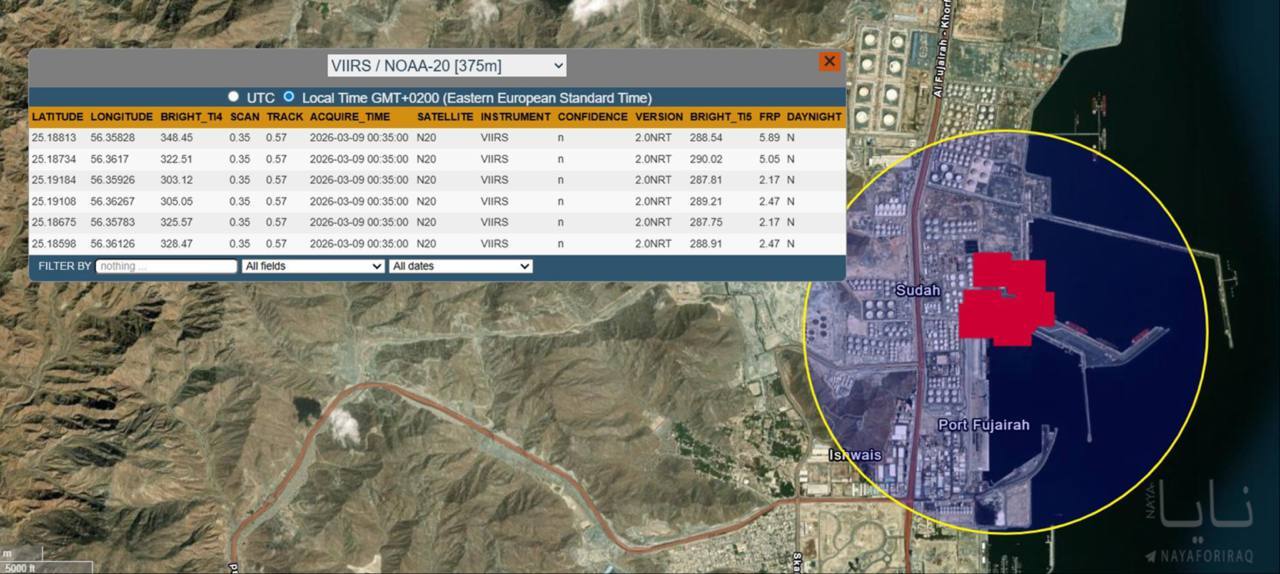Sort table by CONFIDENCE column header

tap(590, 117)
